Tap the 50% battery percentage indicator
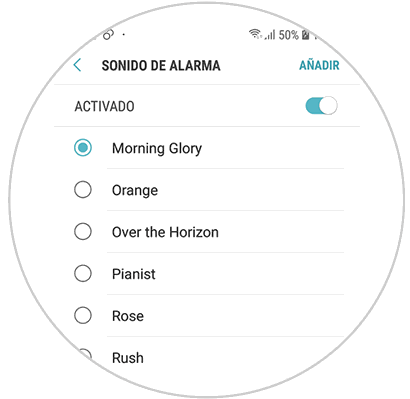 (x=288, y=35)
